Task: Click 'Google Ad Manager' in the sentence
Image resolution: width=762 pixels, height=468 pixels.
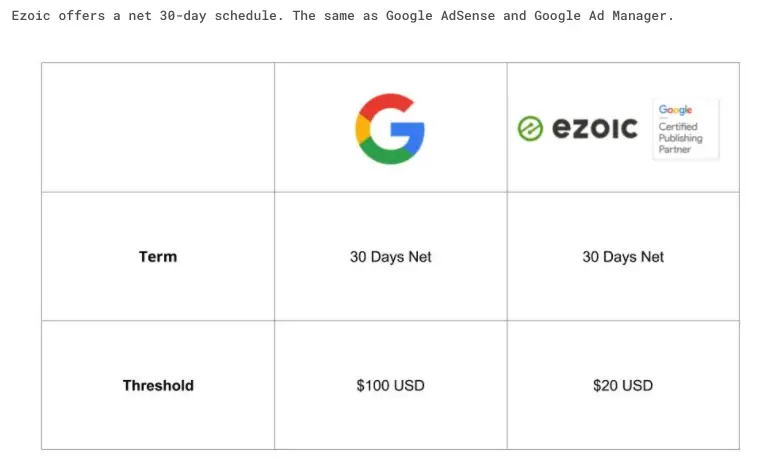Action: (x=600, y=16)
